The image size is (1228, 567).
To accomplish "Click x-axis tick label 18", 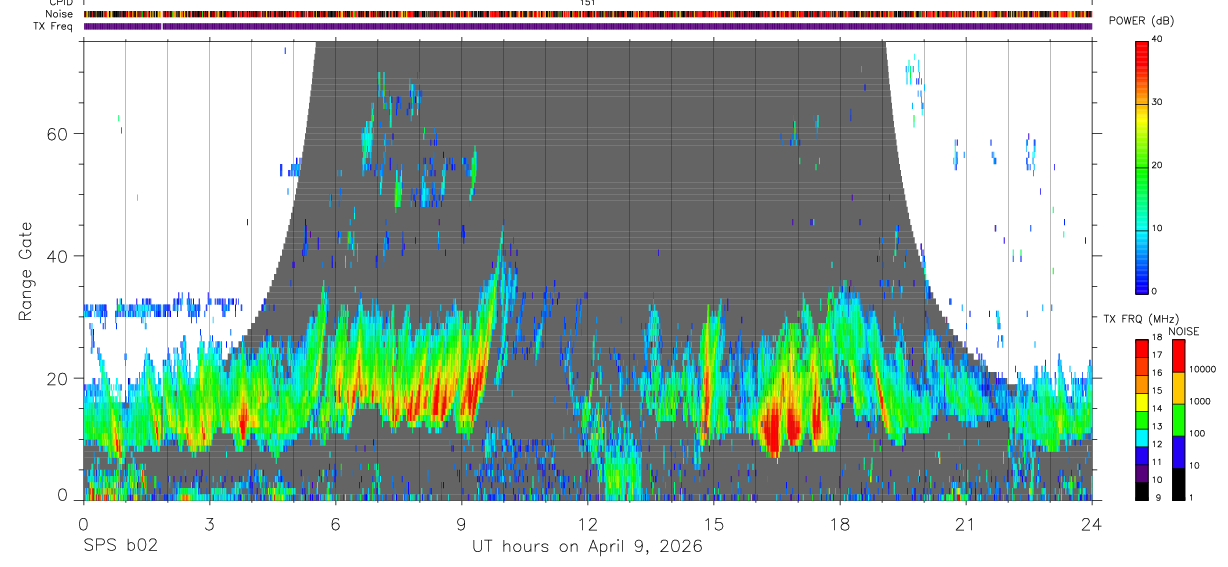I will [840, 524].
